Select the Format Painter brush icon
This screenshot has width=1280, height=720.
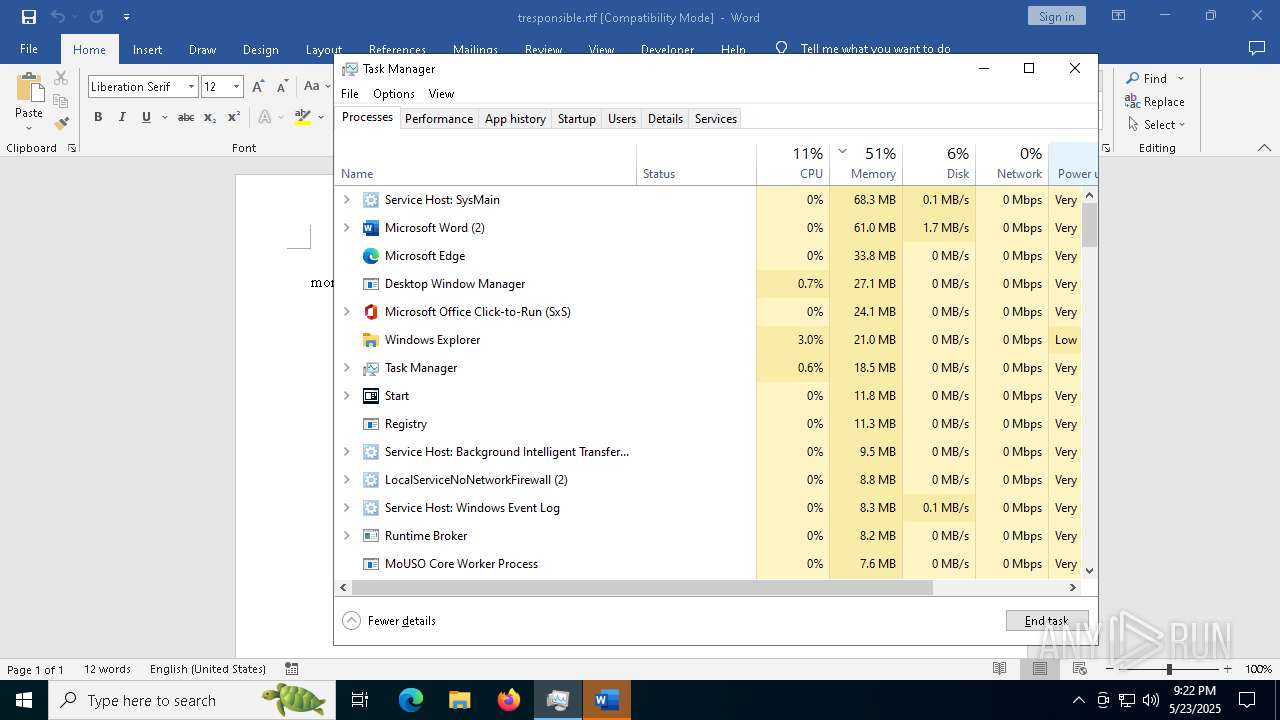point(61,124)
